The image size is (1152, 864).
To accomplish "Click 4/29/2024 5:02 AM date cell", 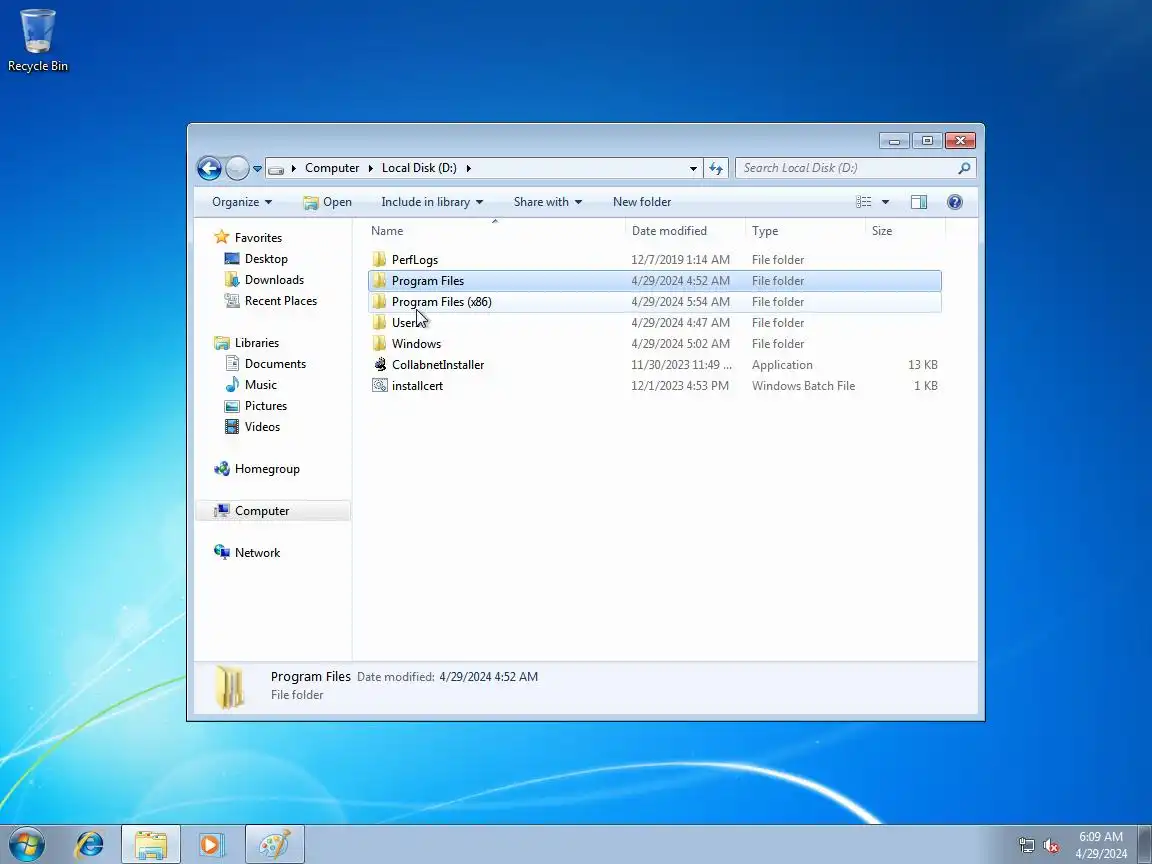I will 680,344.
